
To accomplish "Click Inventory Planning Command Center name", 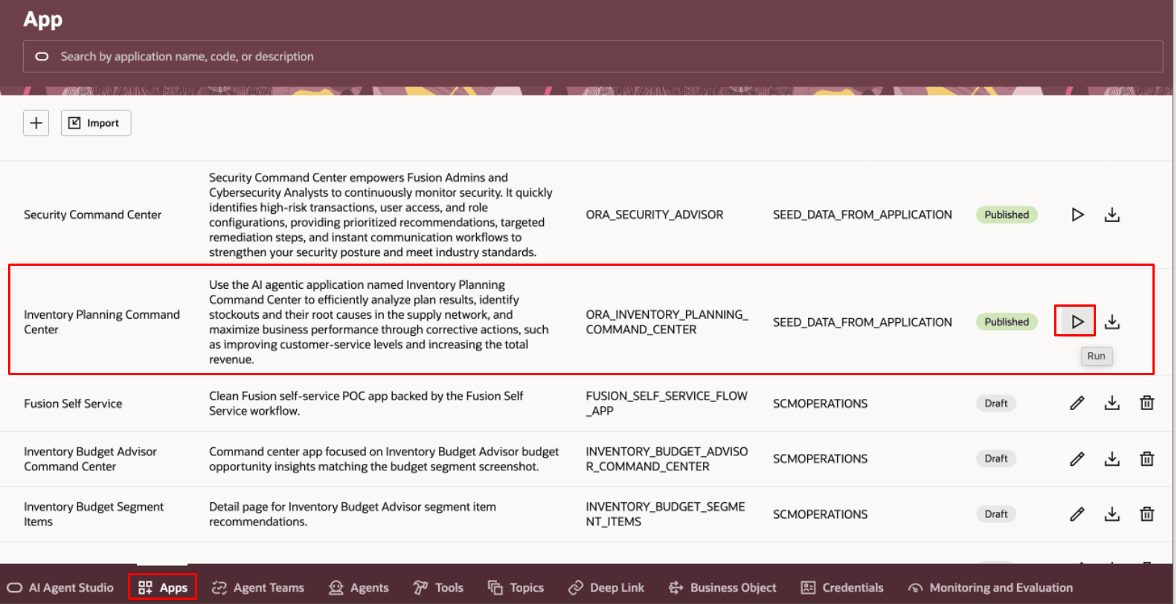I will (x=102, y=322).
